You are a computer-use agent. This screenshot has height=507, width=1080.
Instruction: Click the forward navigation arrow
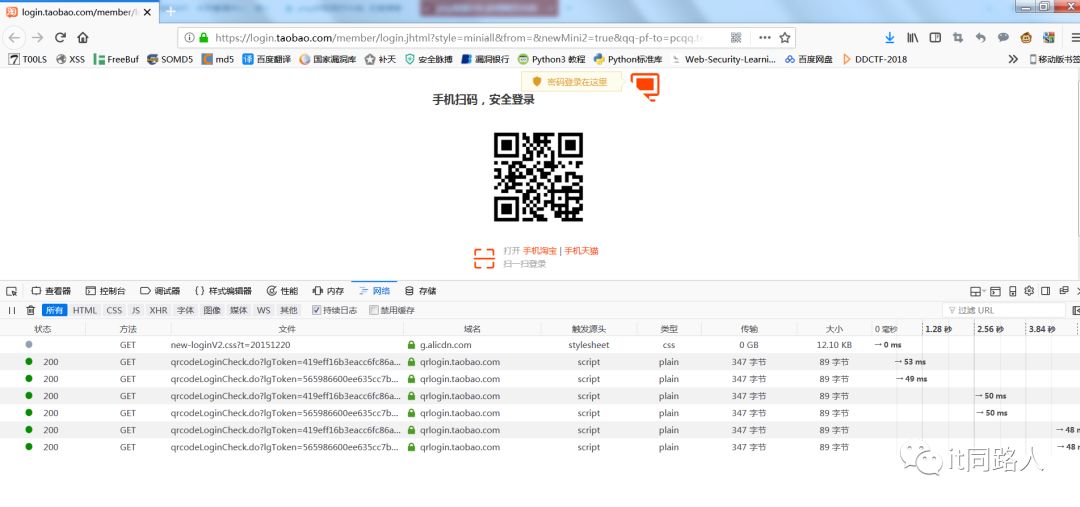point(38,38)
